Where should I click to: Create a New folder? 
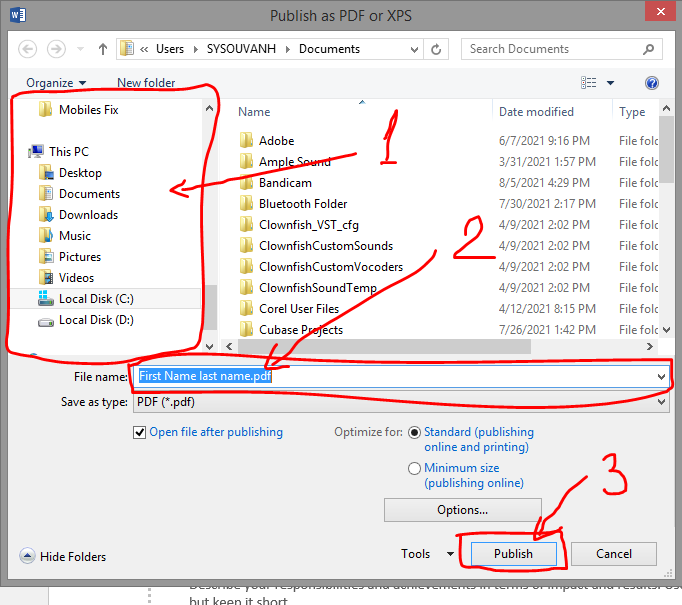click(146, 83)
